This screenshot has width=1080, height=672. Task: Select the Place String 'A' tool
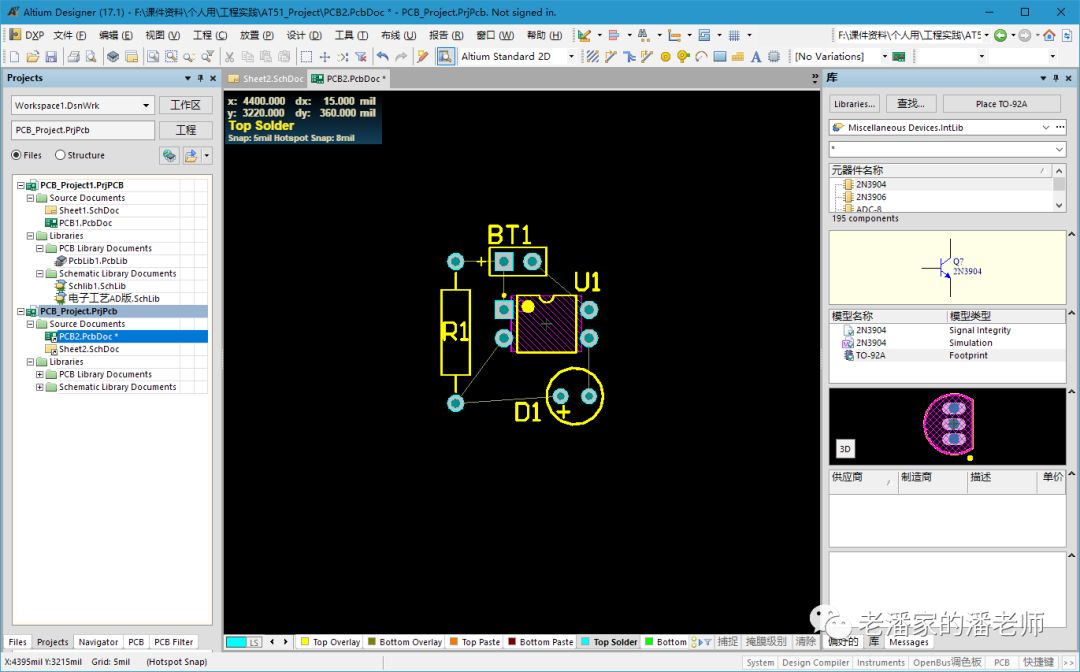[756, 57]
